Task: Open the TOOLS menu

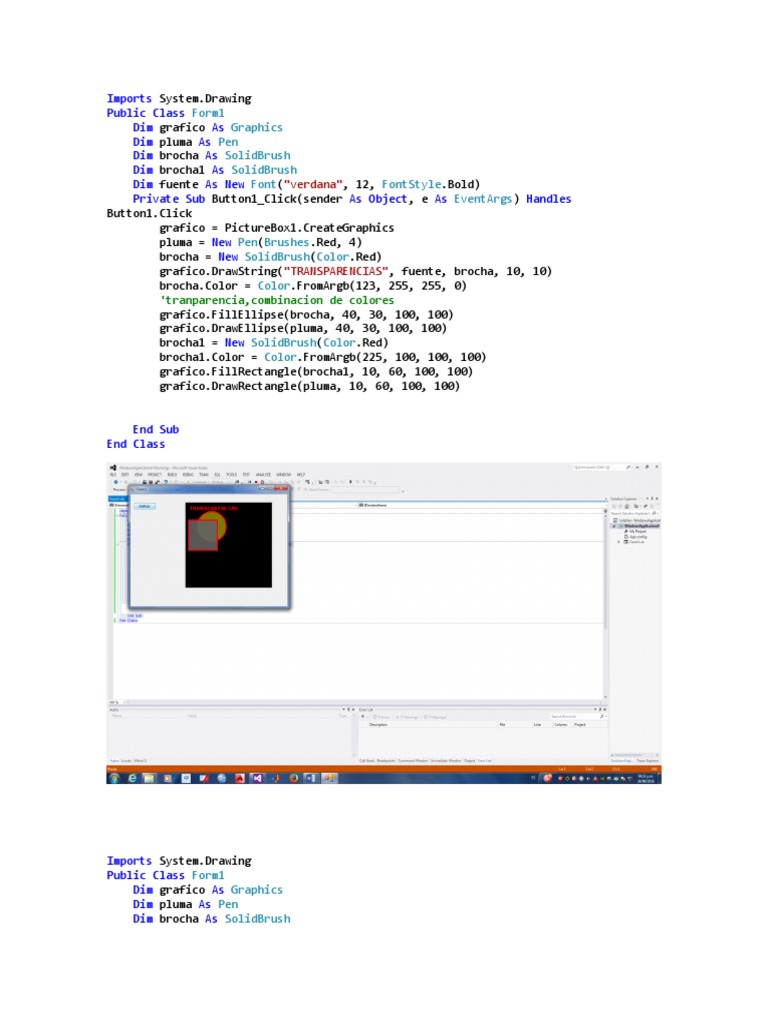Action: click(231, 475)
